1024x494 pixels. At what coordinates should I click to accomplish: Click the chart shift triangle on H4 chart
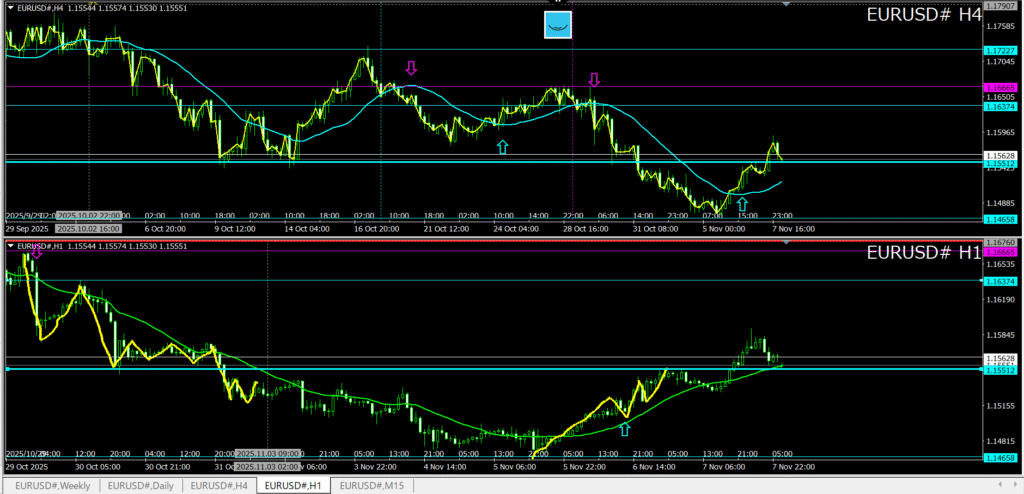coord(786,5)
